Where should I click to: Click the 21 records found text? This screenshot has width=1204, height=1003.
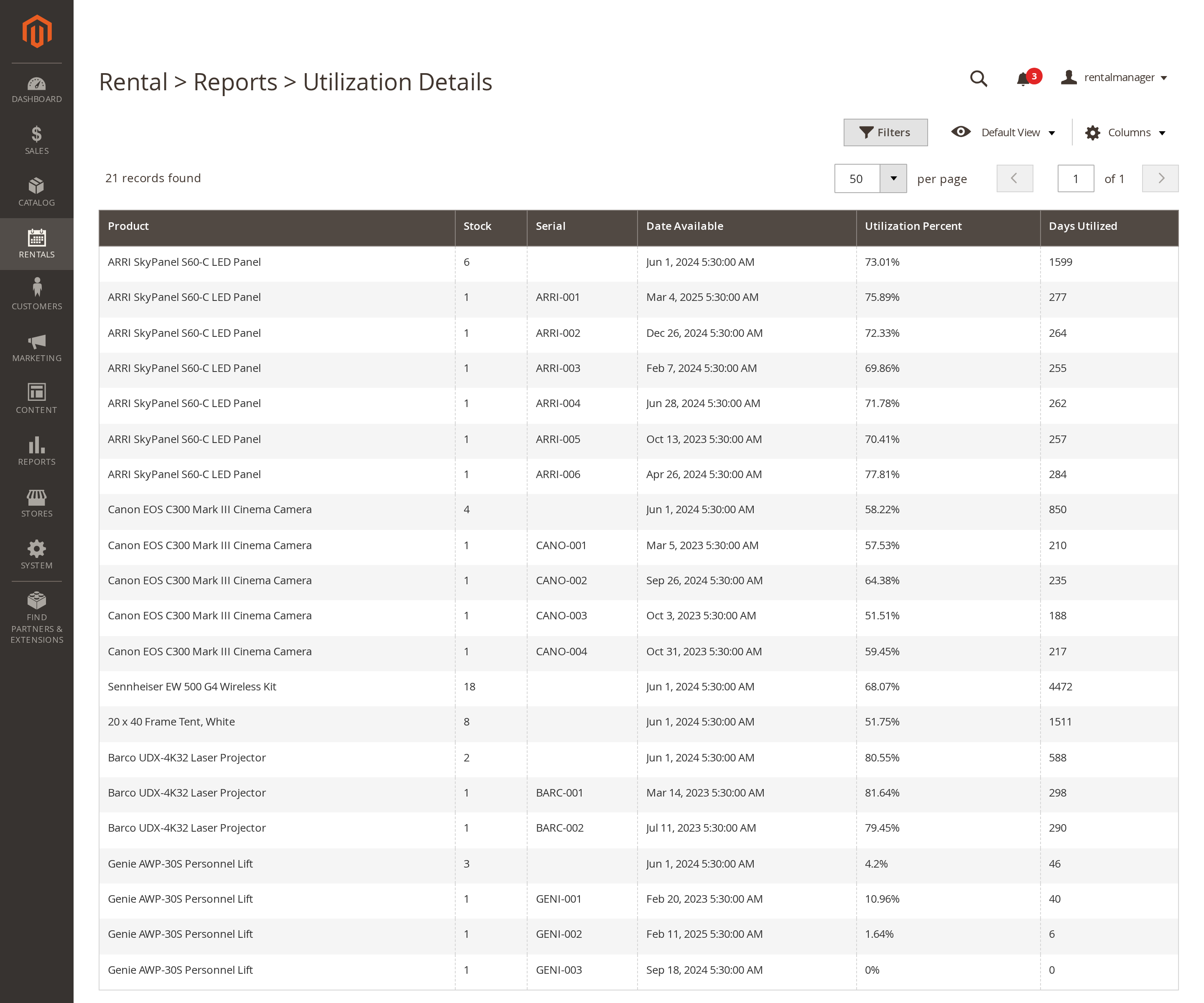pyautogui.click(x=153, y=178)
